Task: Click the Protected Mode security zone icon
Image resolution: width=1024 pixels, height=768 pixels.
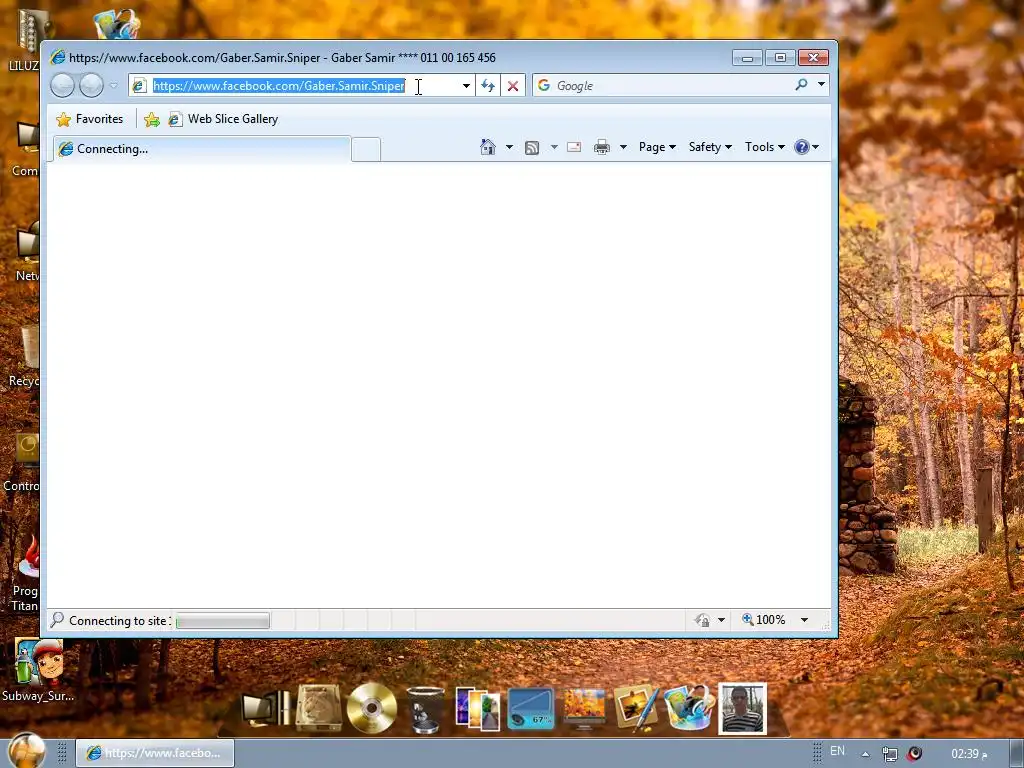Action: (703, 620)
